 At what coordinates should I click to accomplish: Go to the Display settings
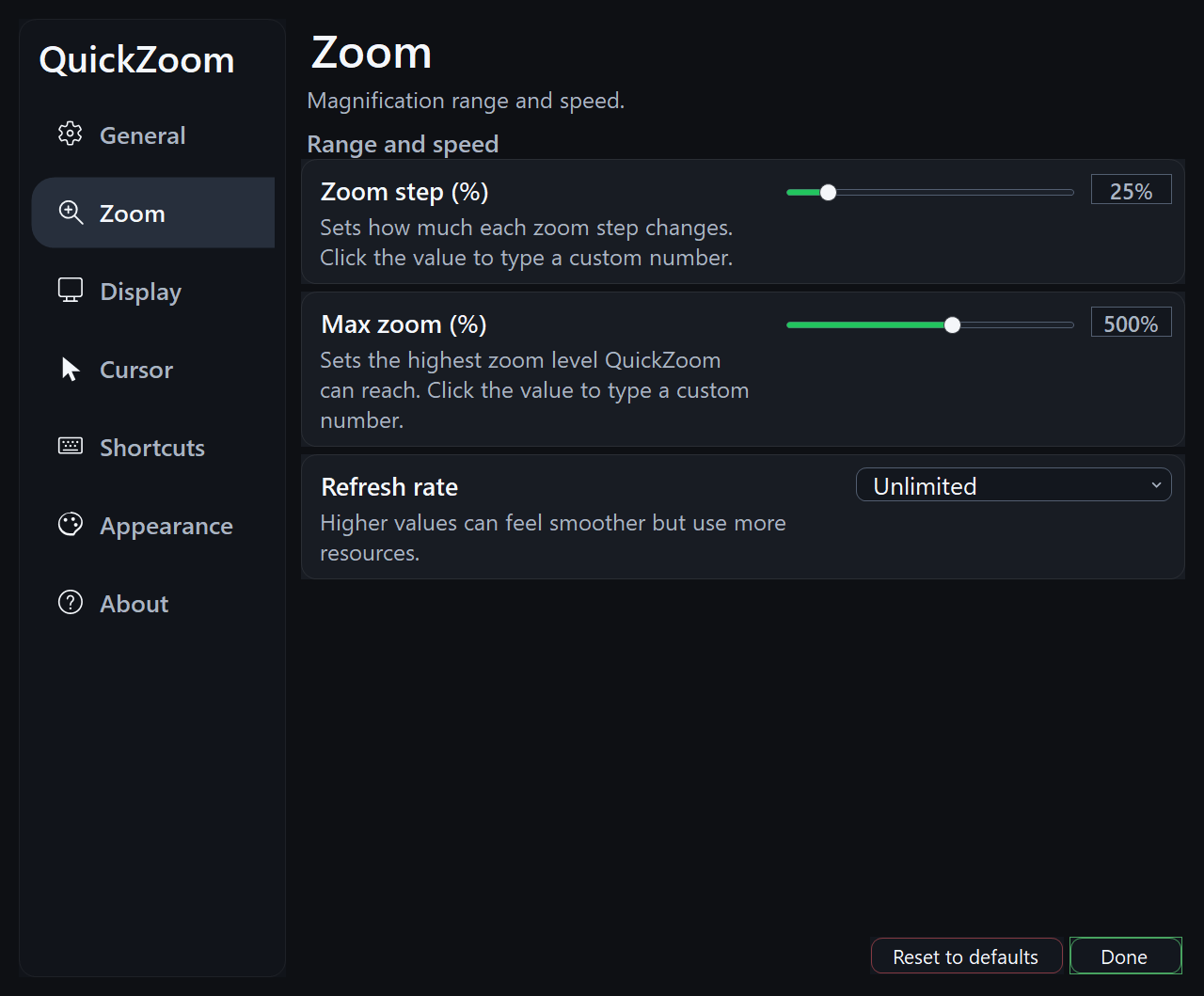(153, 291)
